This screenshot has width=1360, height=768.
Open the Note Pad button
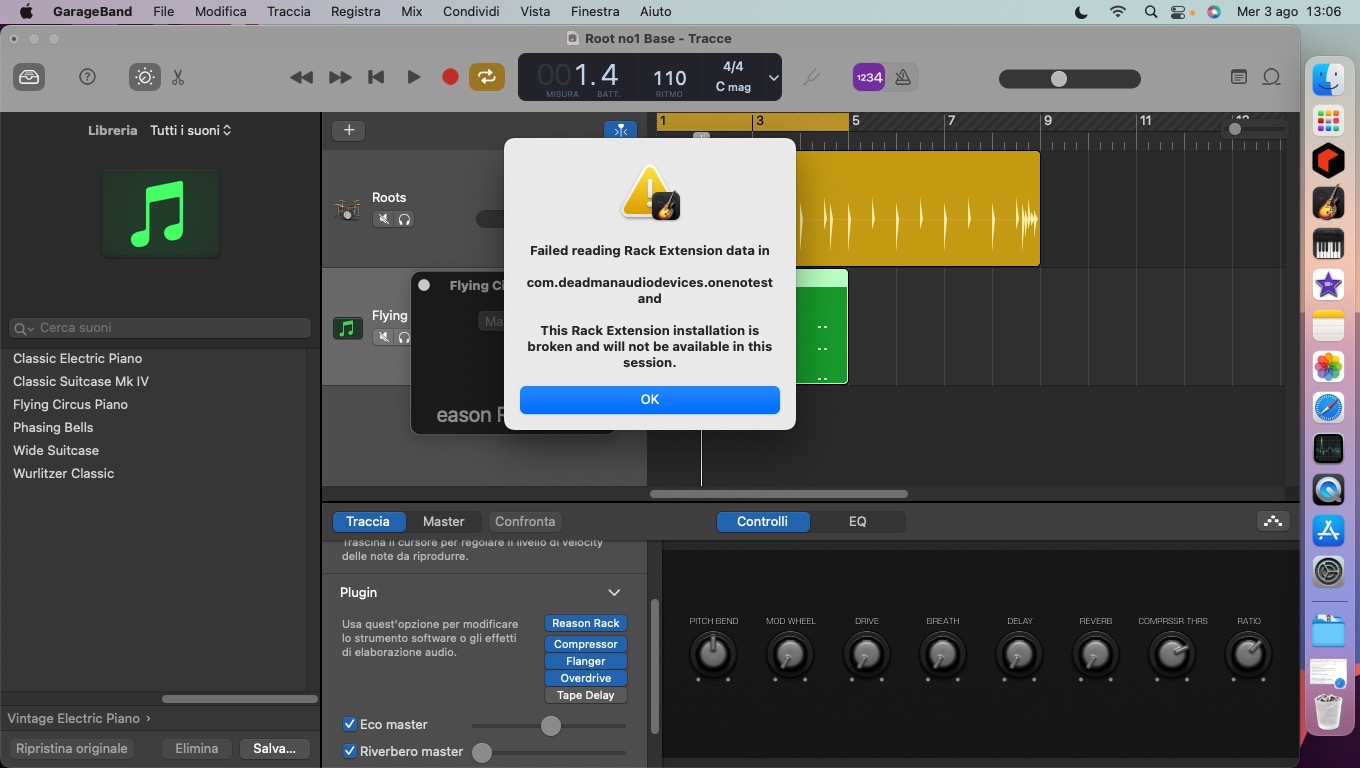point(1239,77)
